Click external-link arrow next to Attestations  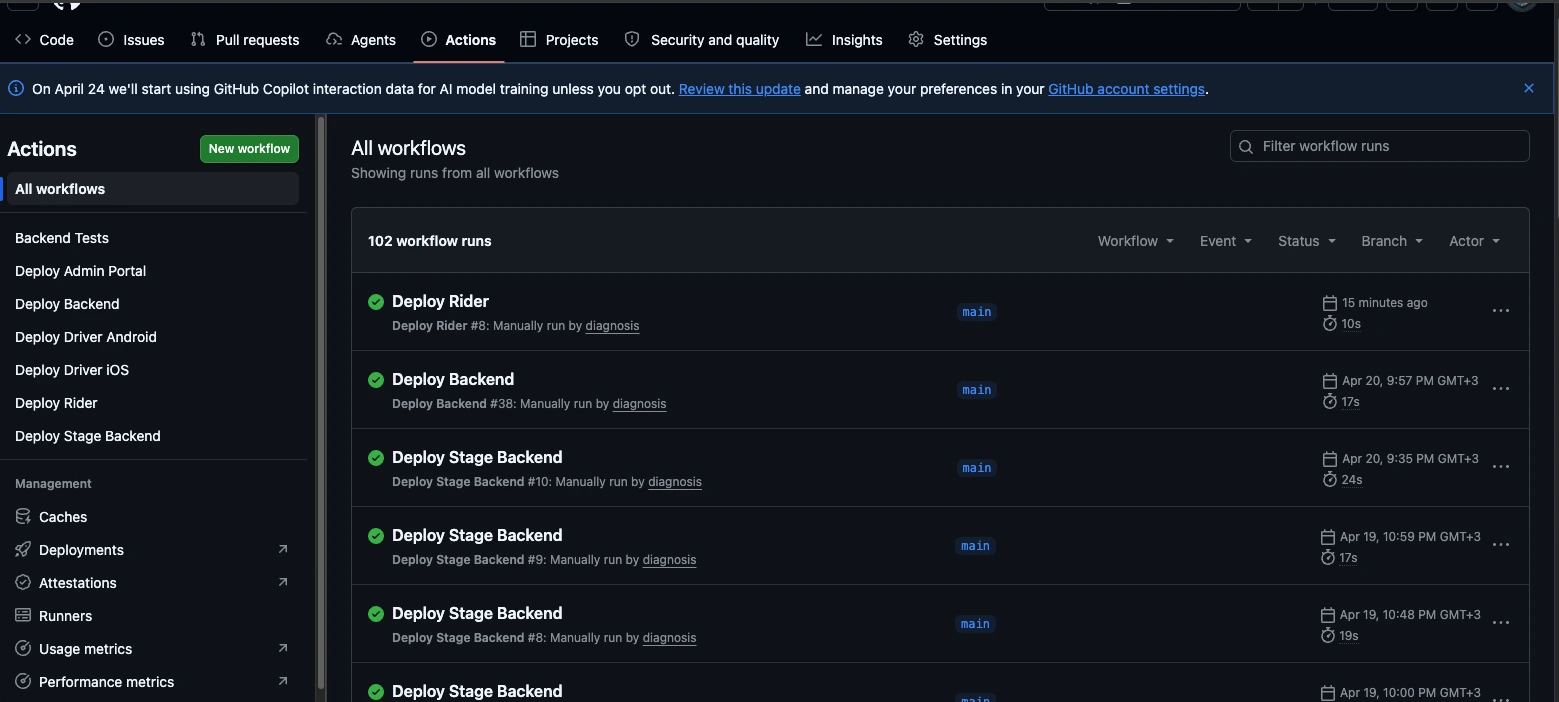[282, 582]
